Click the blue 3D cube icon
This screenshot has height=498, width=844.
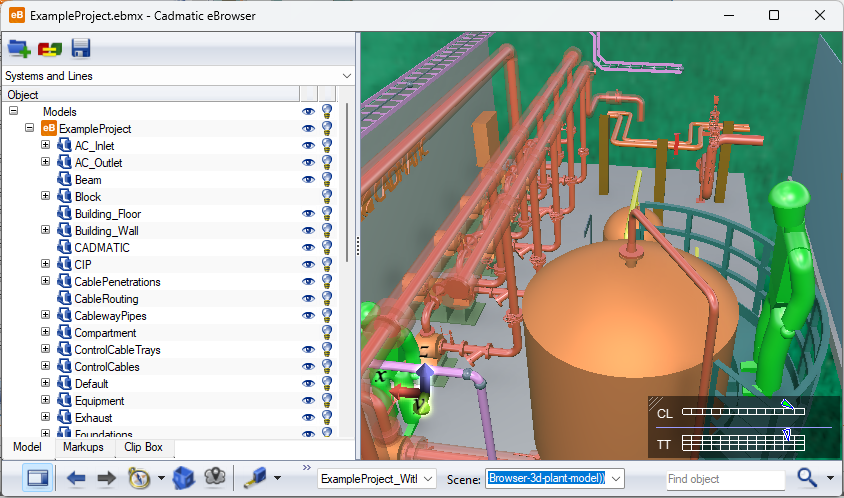(183, 478)
